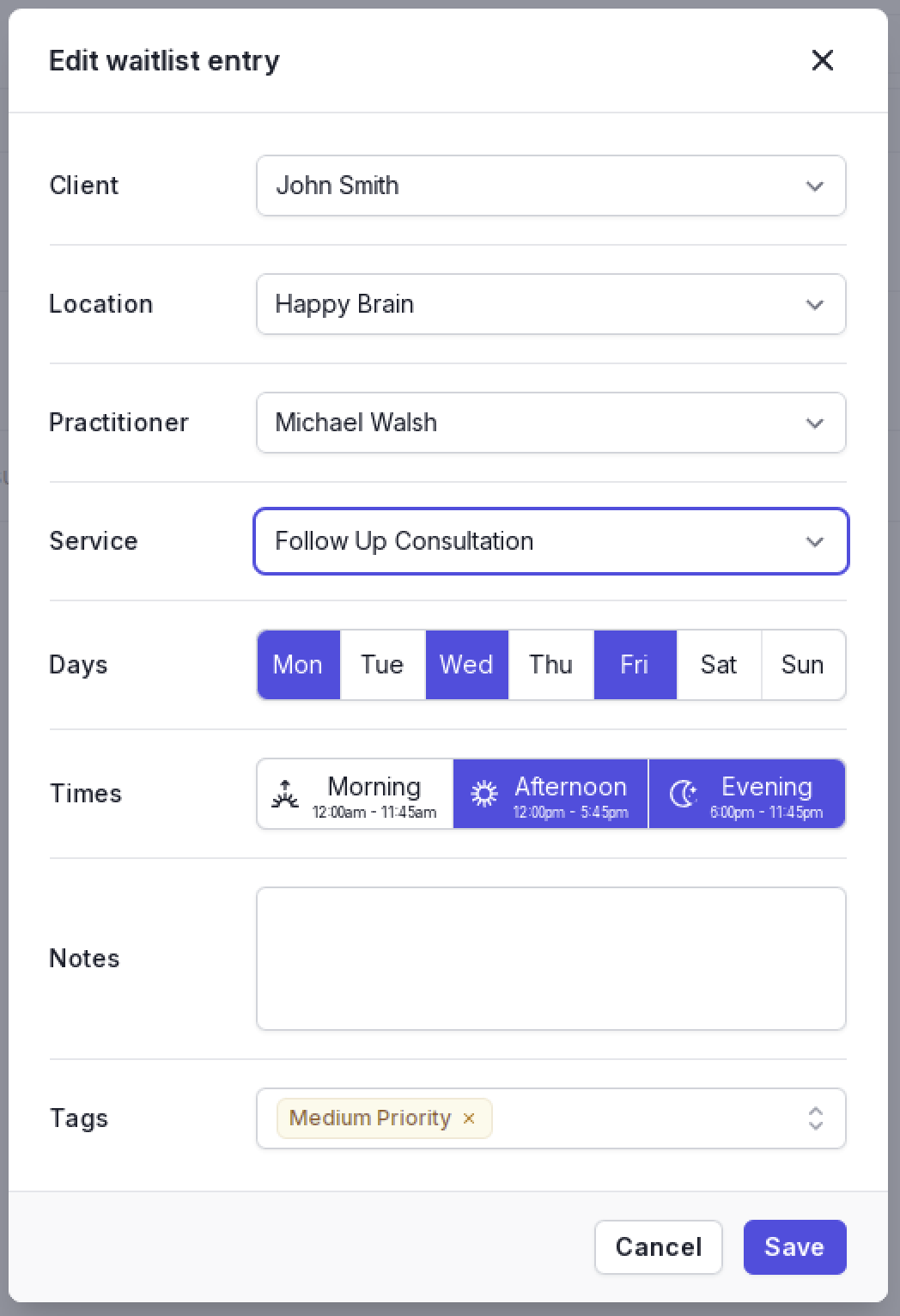Click the moon icon in Evening option
Image resolution: width=900 pixels, height=1316 pixels.
point(683,794)
